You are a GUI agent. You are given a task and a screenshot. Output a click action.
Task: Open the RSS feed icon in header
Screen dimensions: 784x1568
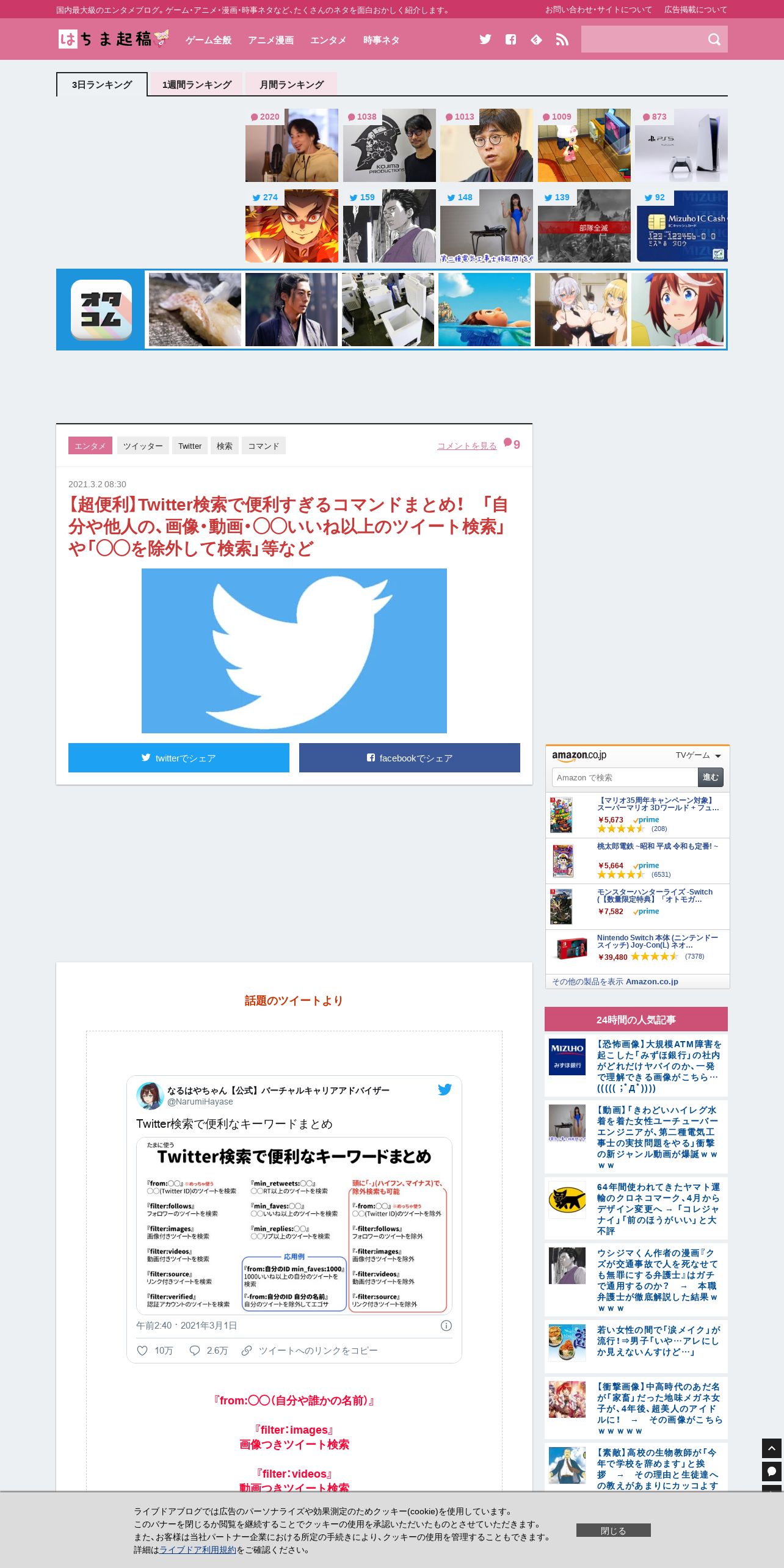562,40
